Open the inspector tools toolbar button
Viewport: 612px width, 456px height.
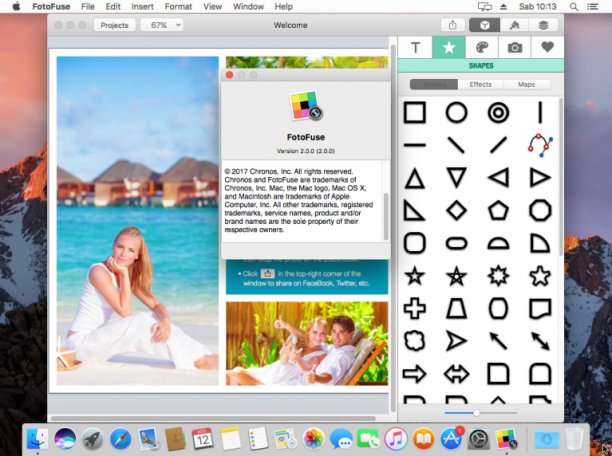[514, 25]
